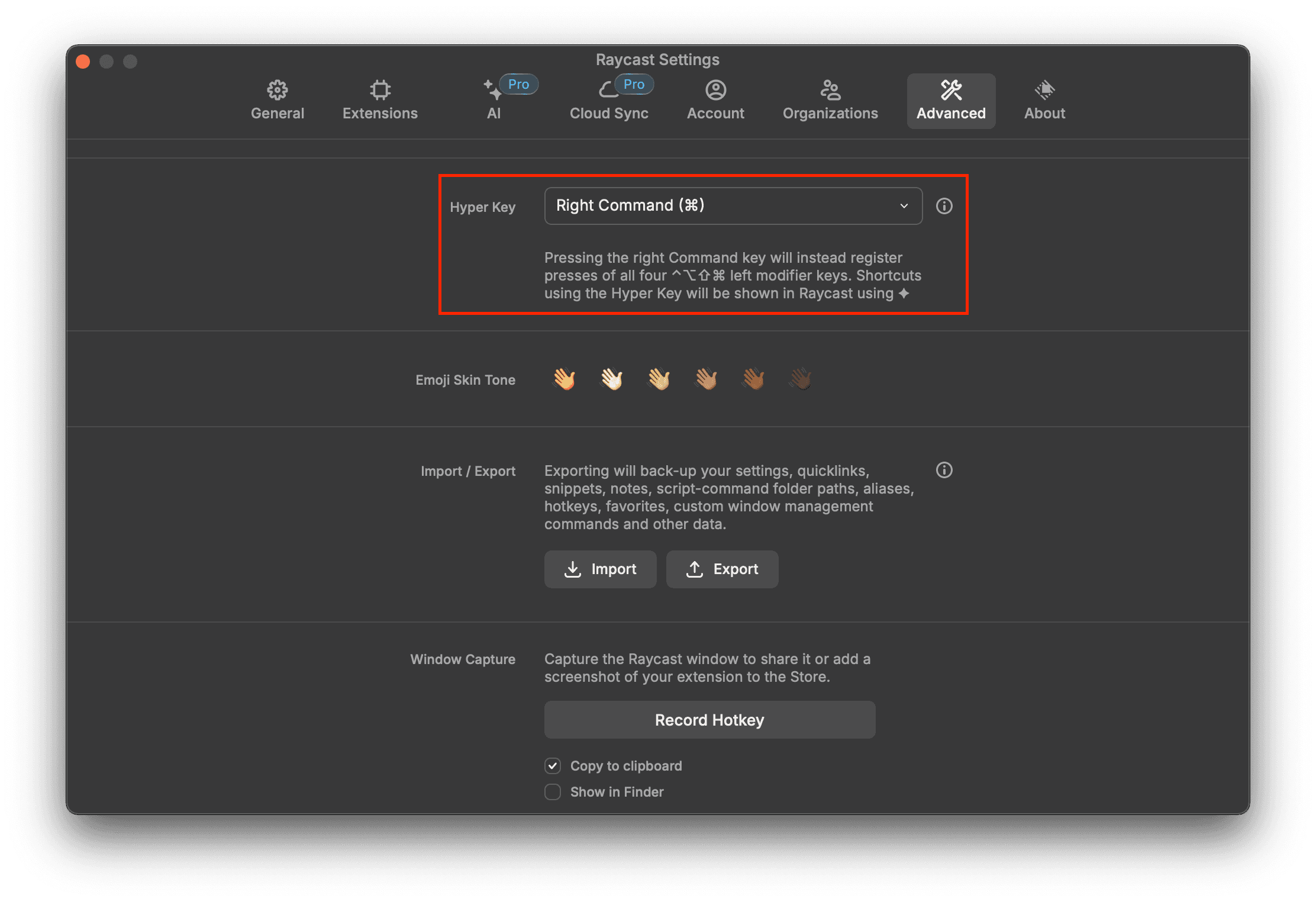The height and width of the screenshot is (902, 1316).
Task: Click the Pro badge on Cloud Sync
Action: click(634, 84)
